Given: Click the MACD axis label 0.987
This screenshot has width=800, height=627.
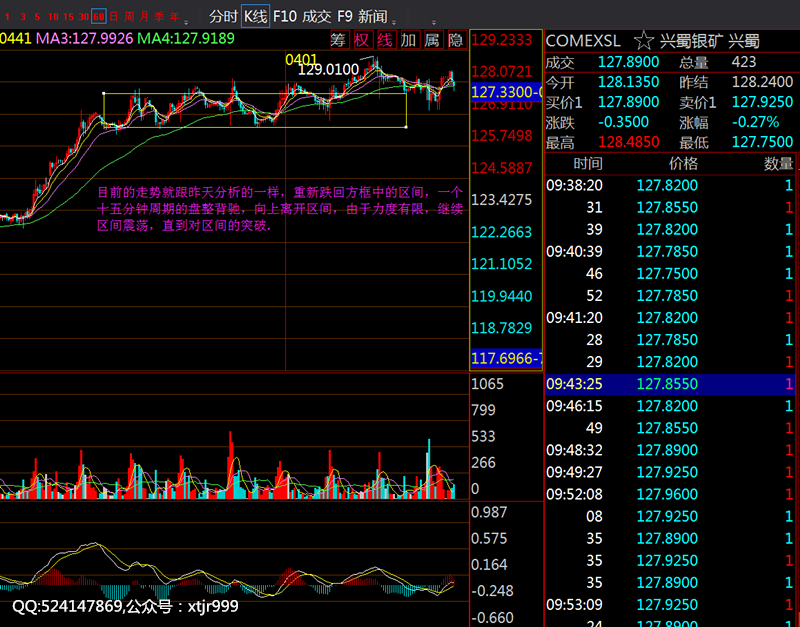Looking at the screenshot, I should (x=489, y=512).
